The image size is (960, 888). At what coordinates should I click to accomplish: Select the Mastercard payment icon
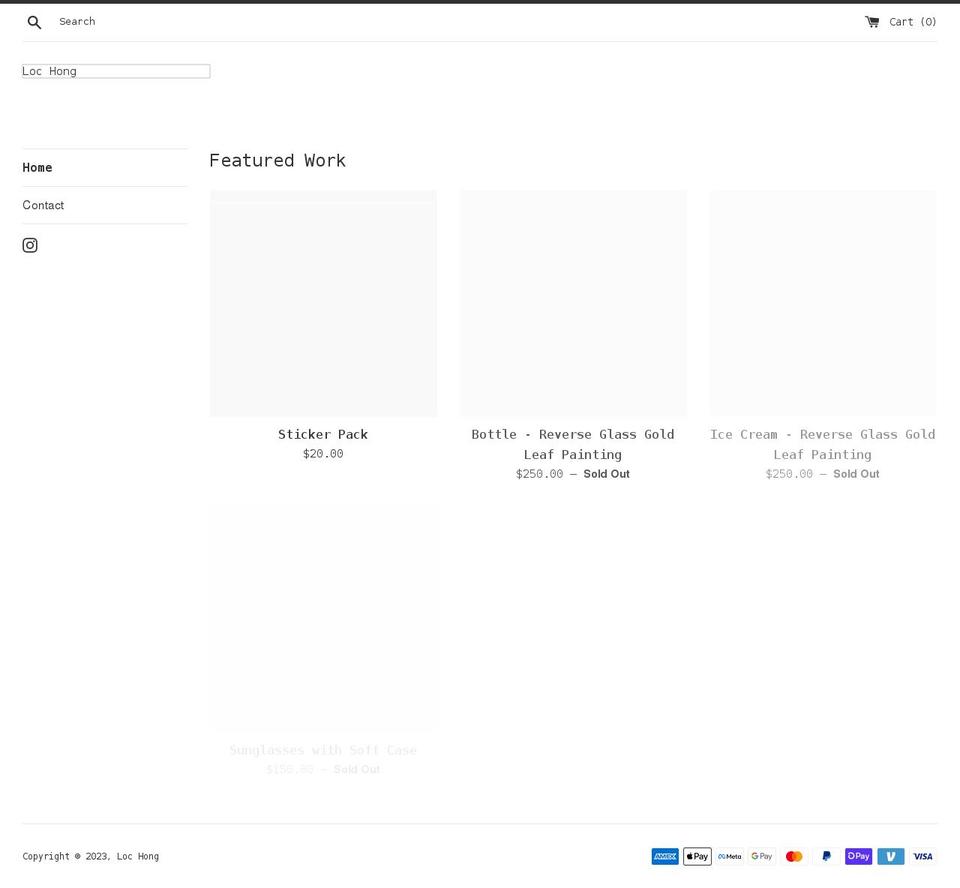click(793, 856)
